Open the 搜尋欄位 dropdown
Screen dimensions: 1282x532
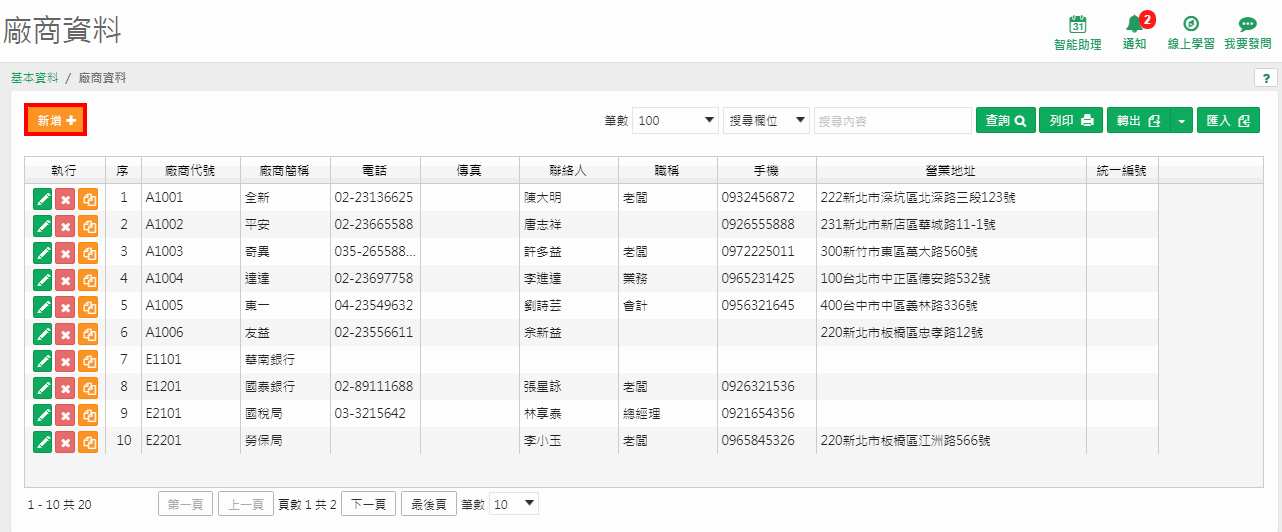(767, 121)
